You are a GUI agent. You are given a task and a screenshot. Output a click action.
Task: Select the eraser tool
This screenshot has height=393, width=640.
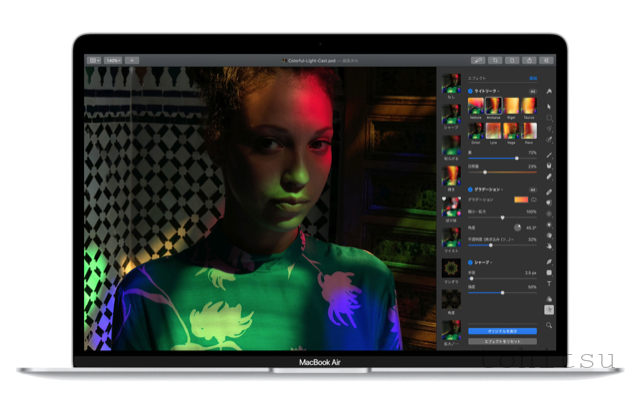tap(549, 177)
